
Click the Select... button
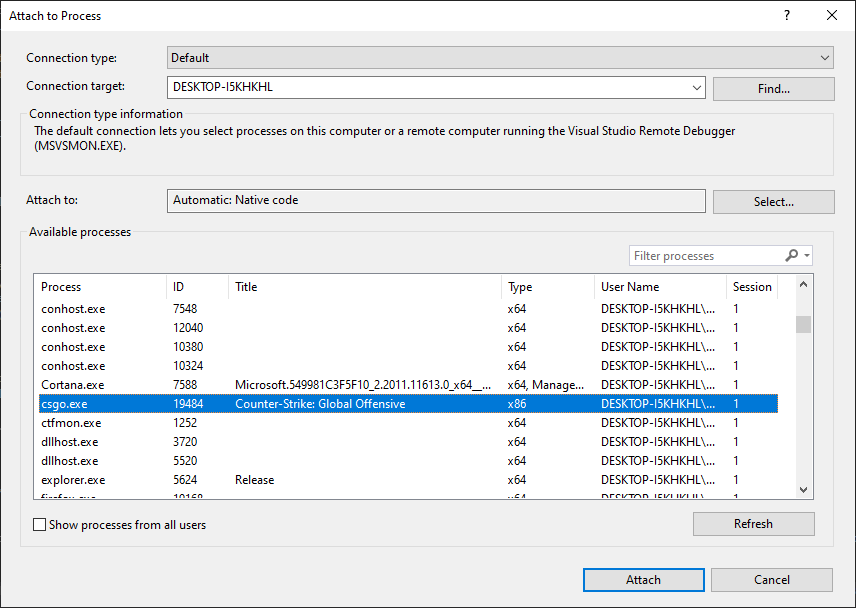(x=774, y=202)
